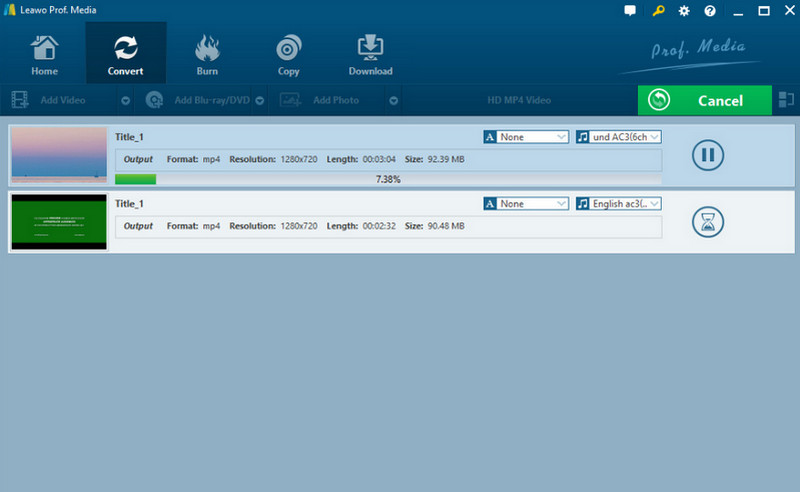Open English ac3 audio track dropdown
The image size is (800, 492).
[x=619, y=204]
